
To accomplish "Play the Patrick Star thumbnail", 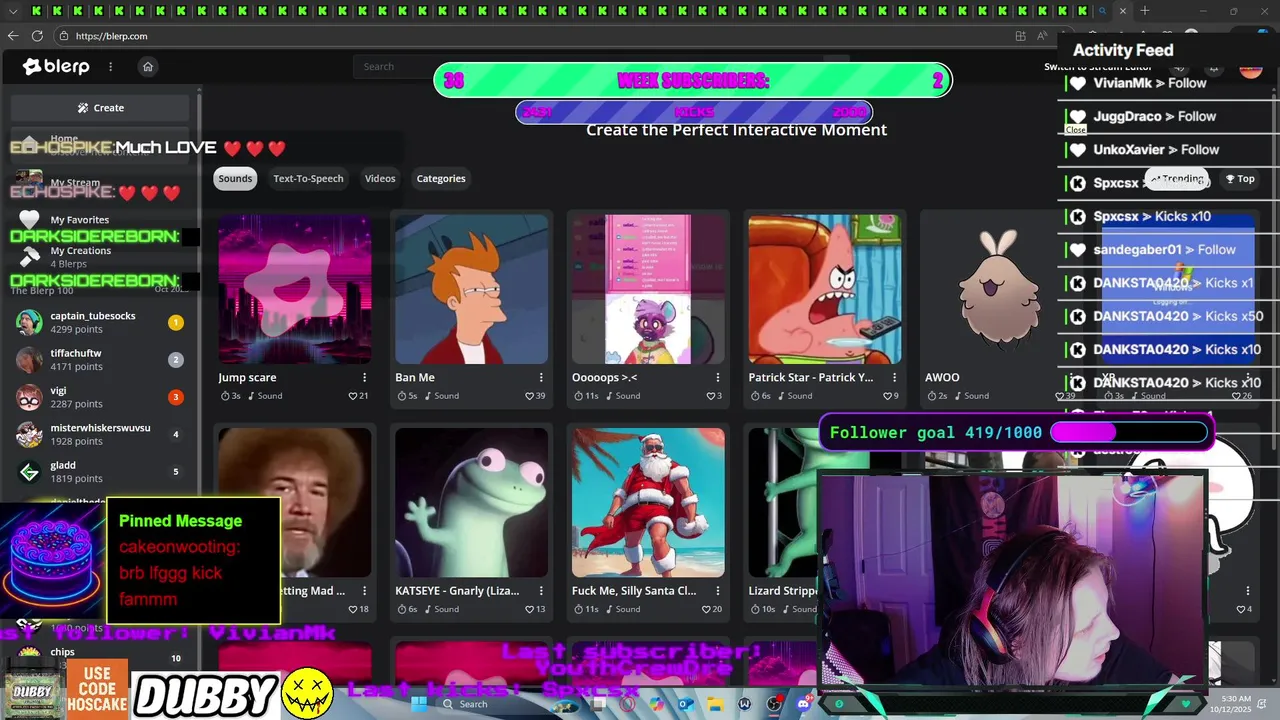I will pyautogui.click(x=824, y=289).
